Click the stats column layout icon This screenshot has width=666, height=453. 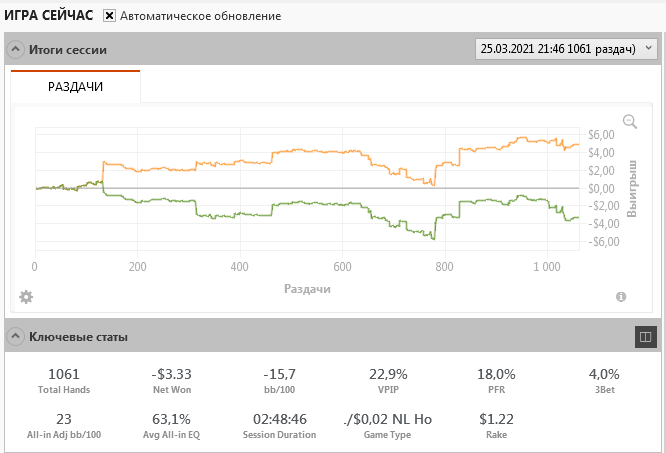pos(645,337)
